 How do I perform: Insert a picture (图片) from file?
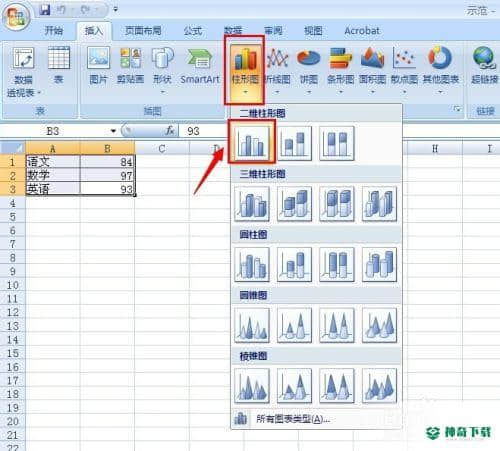tap(98, 65)
